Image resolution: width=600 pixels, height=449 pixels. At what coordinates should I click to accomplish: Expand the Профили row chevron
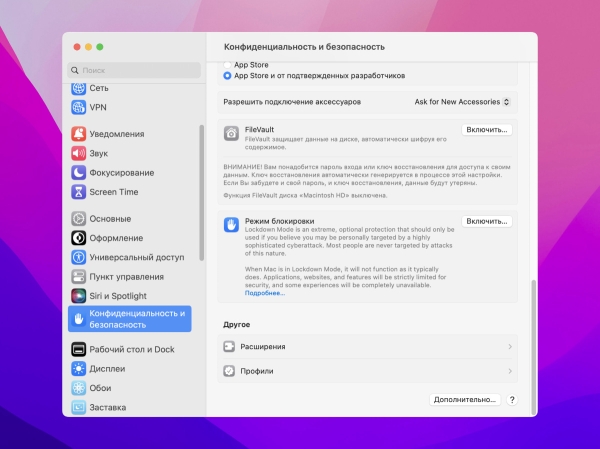pyautogui.click(x=510, y=371)
